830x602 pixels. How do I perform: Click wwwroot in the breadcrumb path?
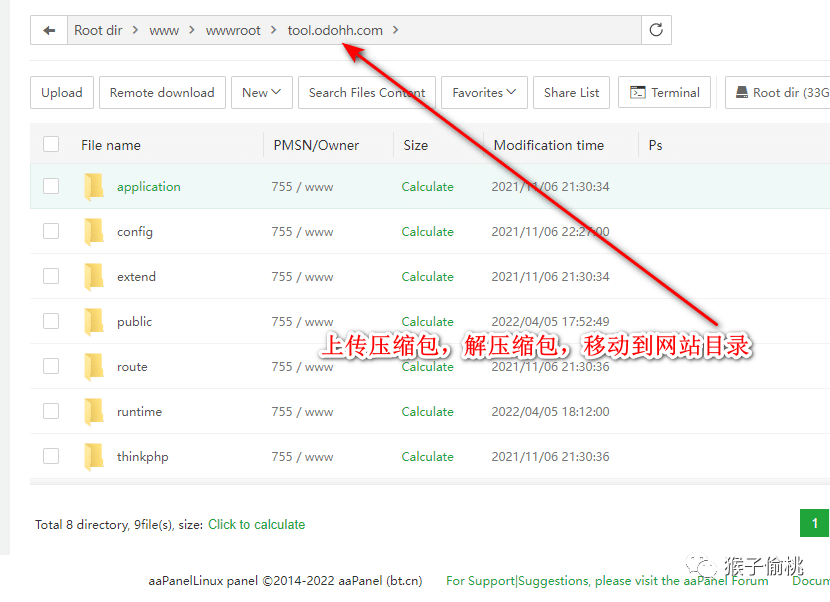pyautogui.click(x=233, y=30)
